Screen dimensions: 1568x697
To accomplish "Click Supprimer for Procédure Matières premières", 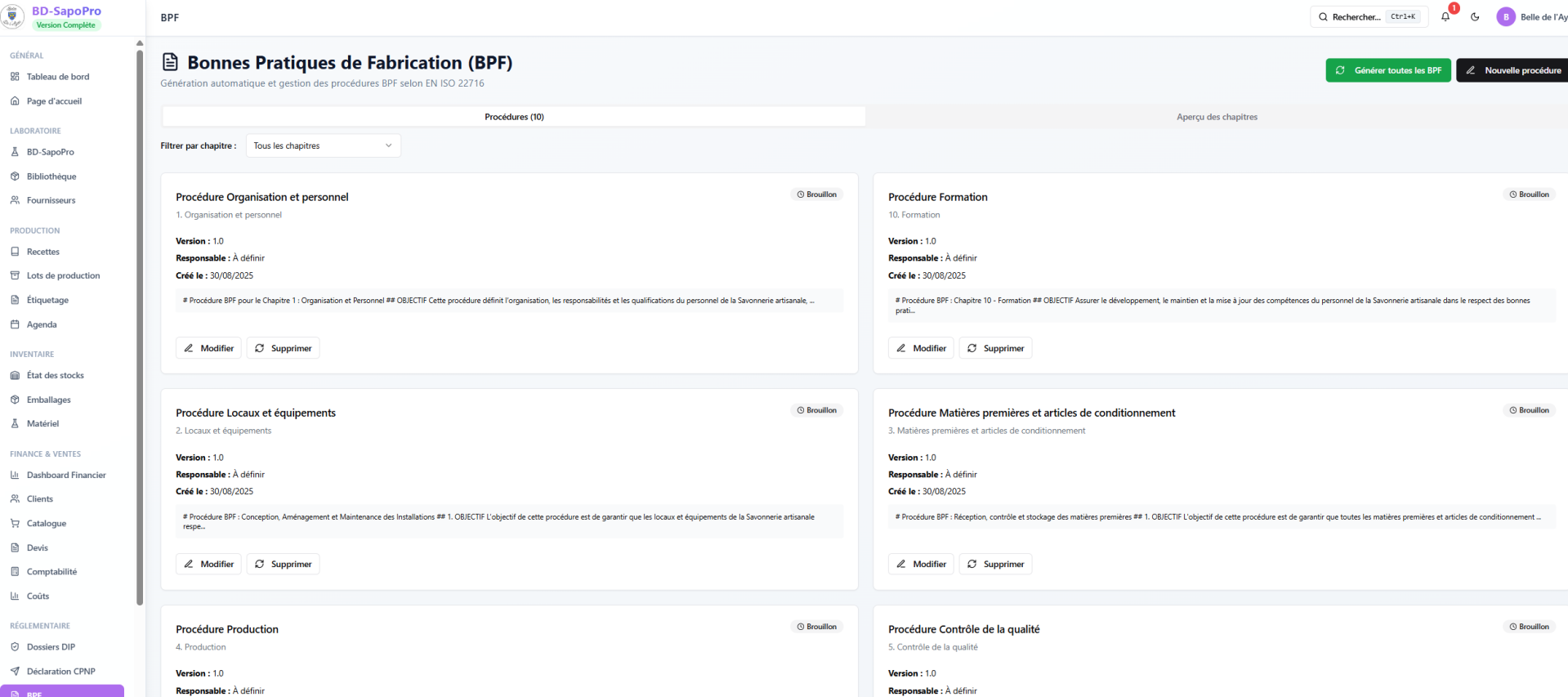I will tap(995, 564).
